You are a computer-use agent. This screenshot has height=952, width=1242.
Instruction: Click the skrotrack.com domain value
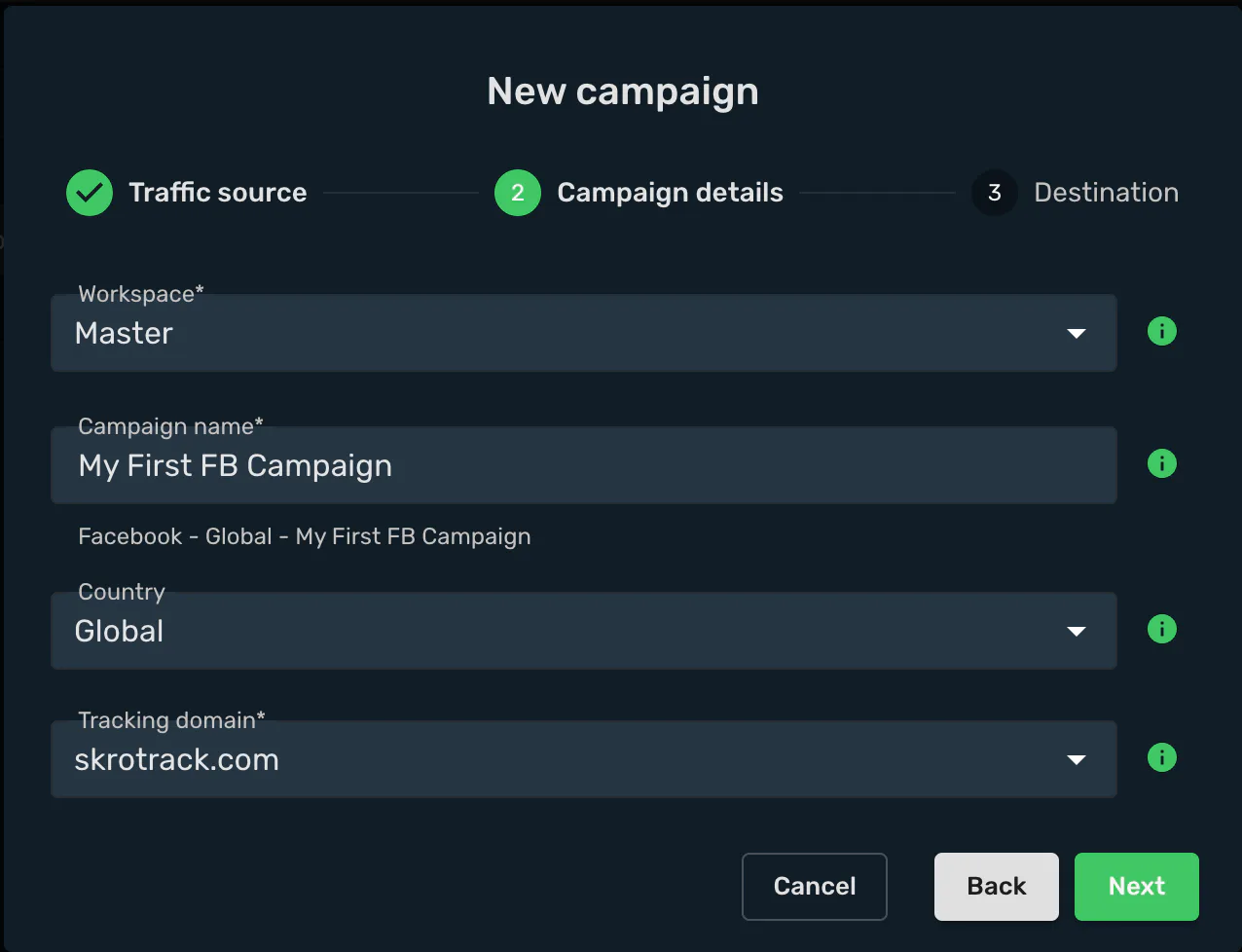176,760
